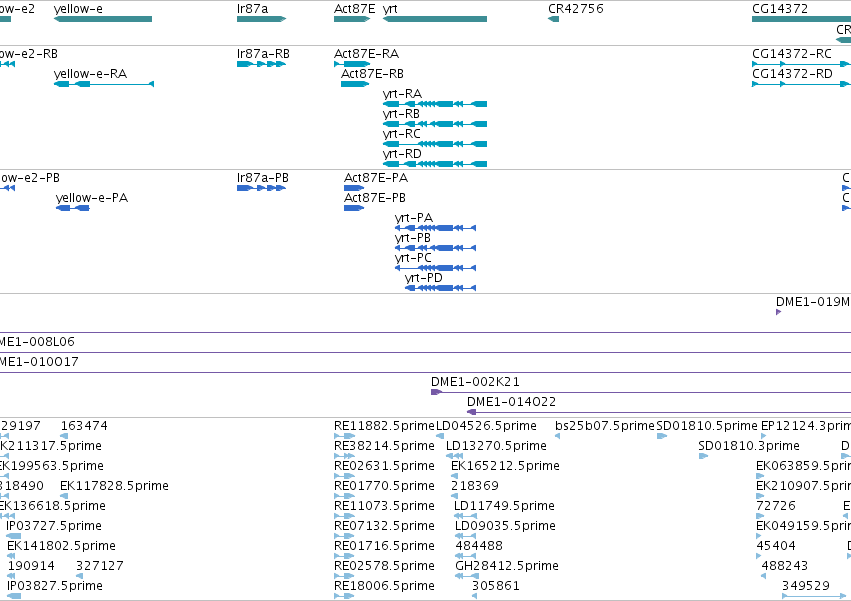This screenshot has height=601, width=851.
Task: Select protein yrt-PD label
Action: (424, 278)
